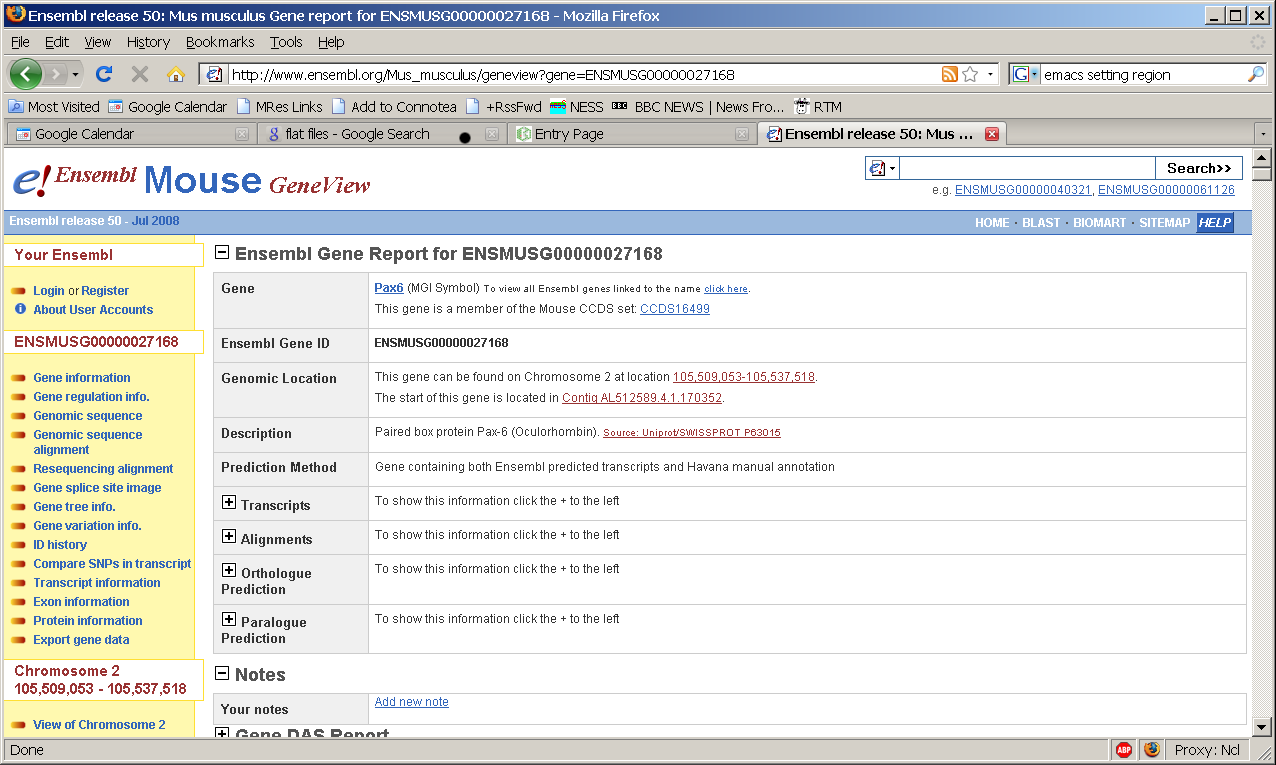Click the RSS feed icon in address bar
The image size is (1276, 765).
click(949, 75)
